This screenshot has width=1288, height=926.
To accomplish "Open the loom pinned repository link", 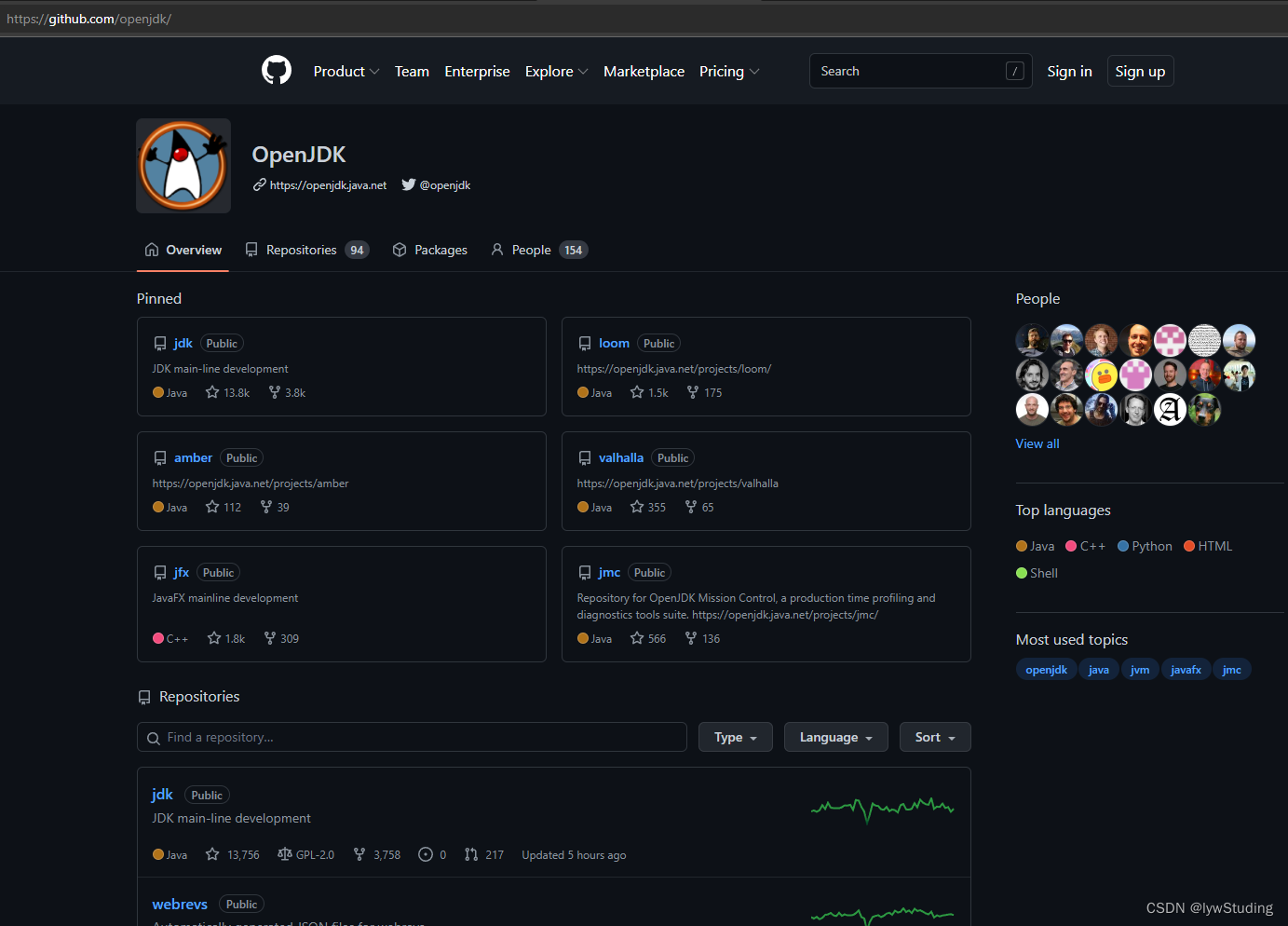I will 614,343.
